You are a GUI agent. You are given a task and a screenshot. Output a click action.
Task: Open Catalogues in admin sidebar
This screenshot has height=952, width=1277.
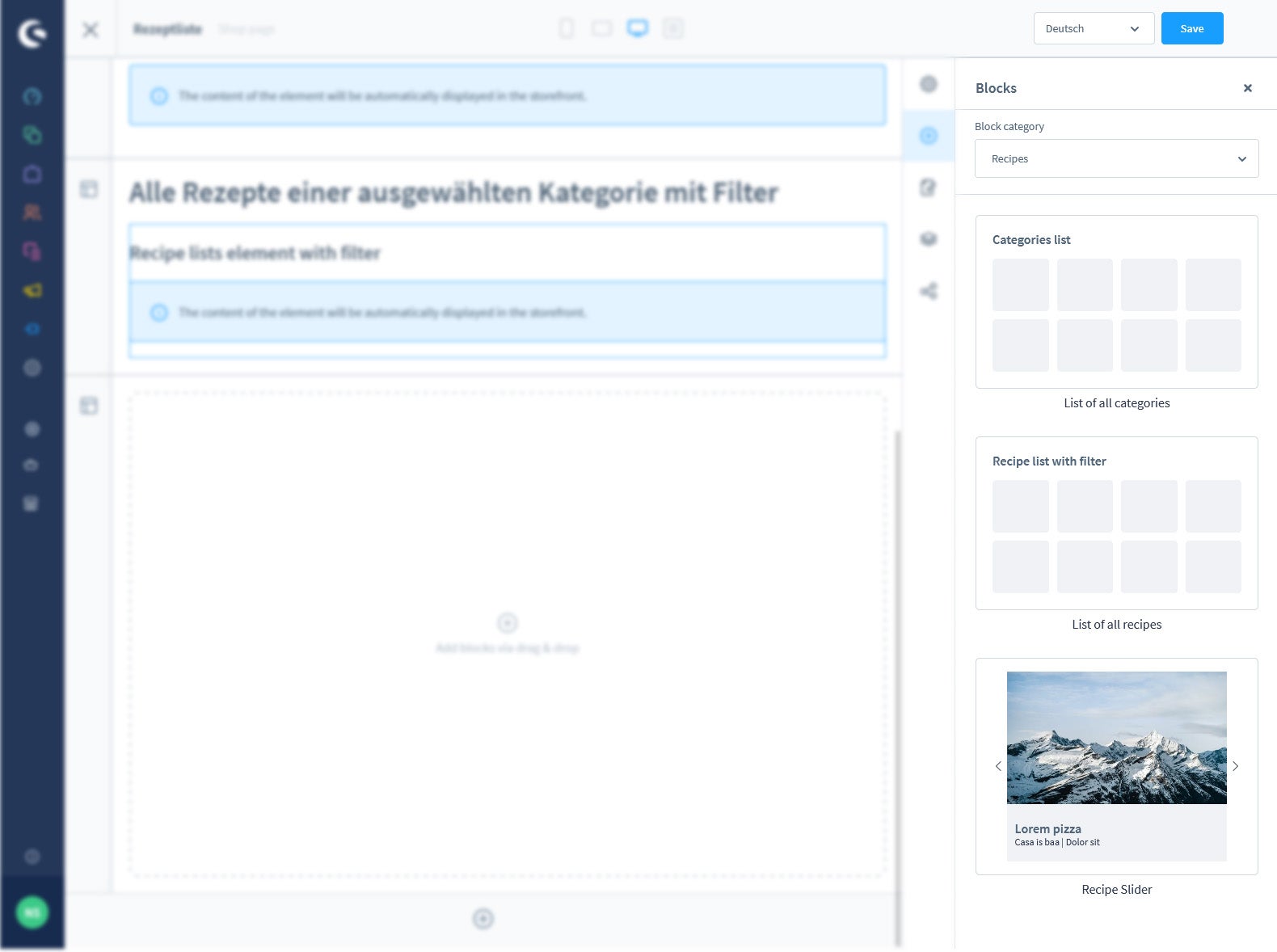point(32,135)
